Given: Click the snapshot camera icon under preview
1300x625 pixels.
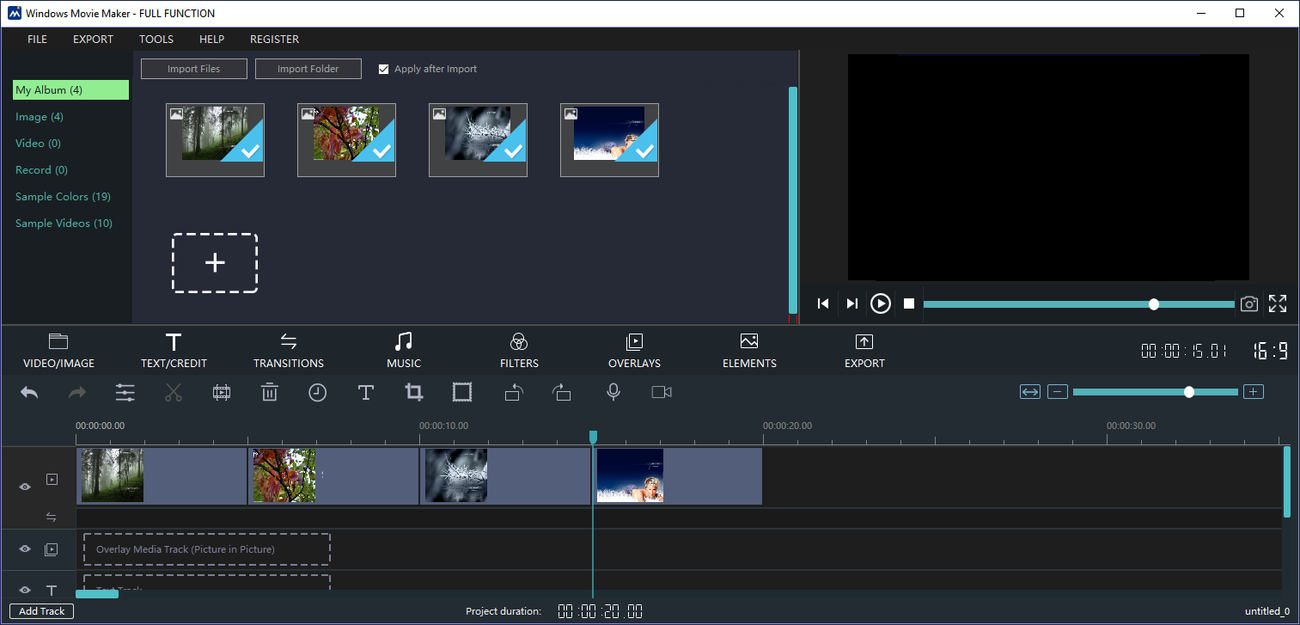Looking at the screenshot, I should [x=1248, y=304].
